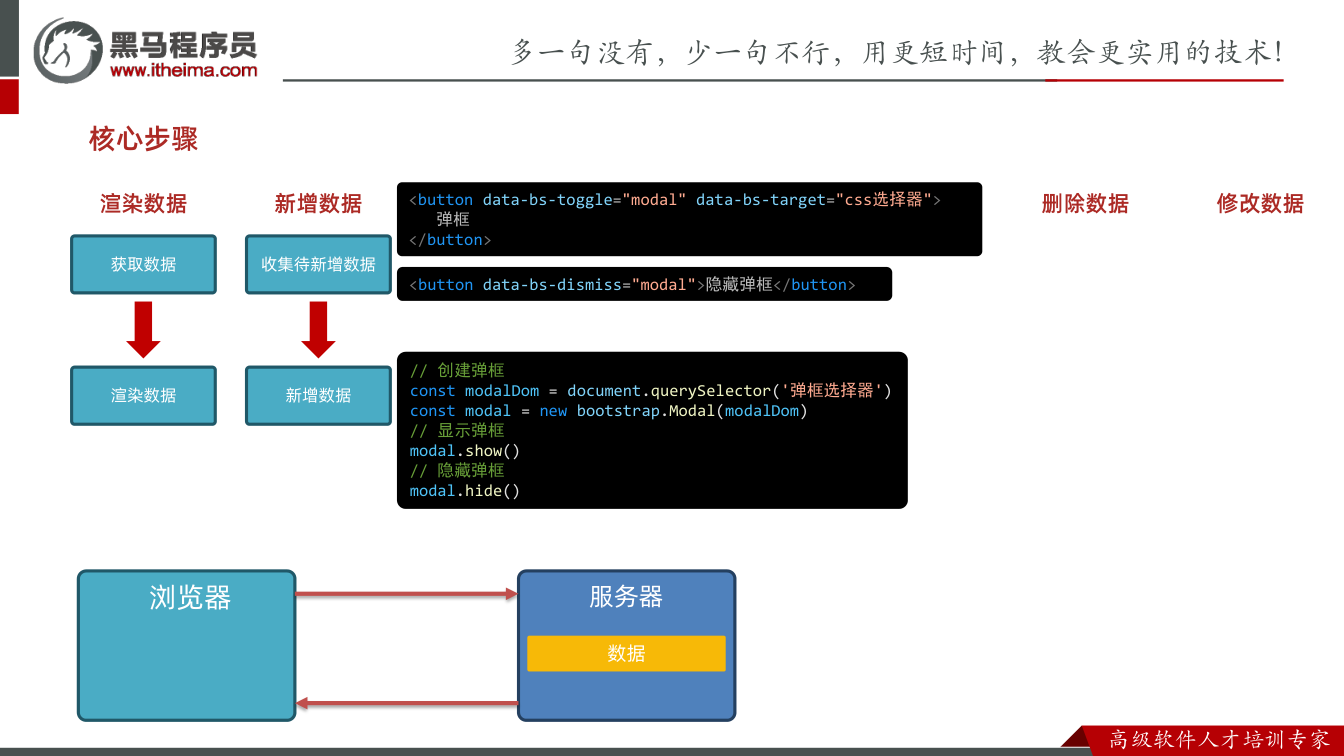
Task: Click the arrow returning to browser
Action: tap(406, 704)
